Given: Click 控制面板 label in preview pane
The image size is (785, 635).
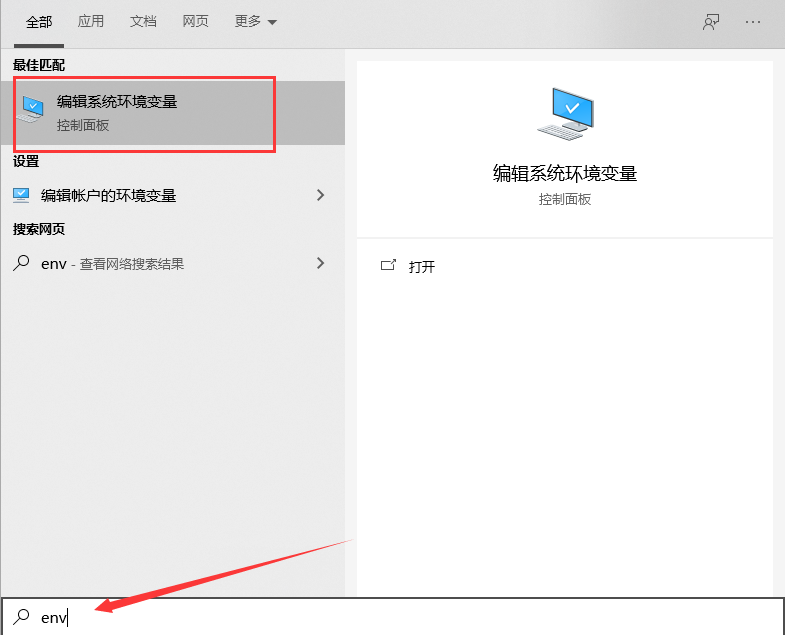Looking at the screenshot, I should click(565, 199).
